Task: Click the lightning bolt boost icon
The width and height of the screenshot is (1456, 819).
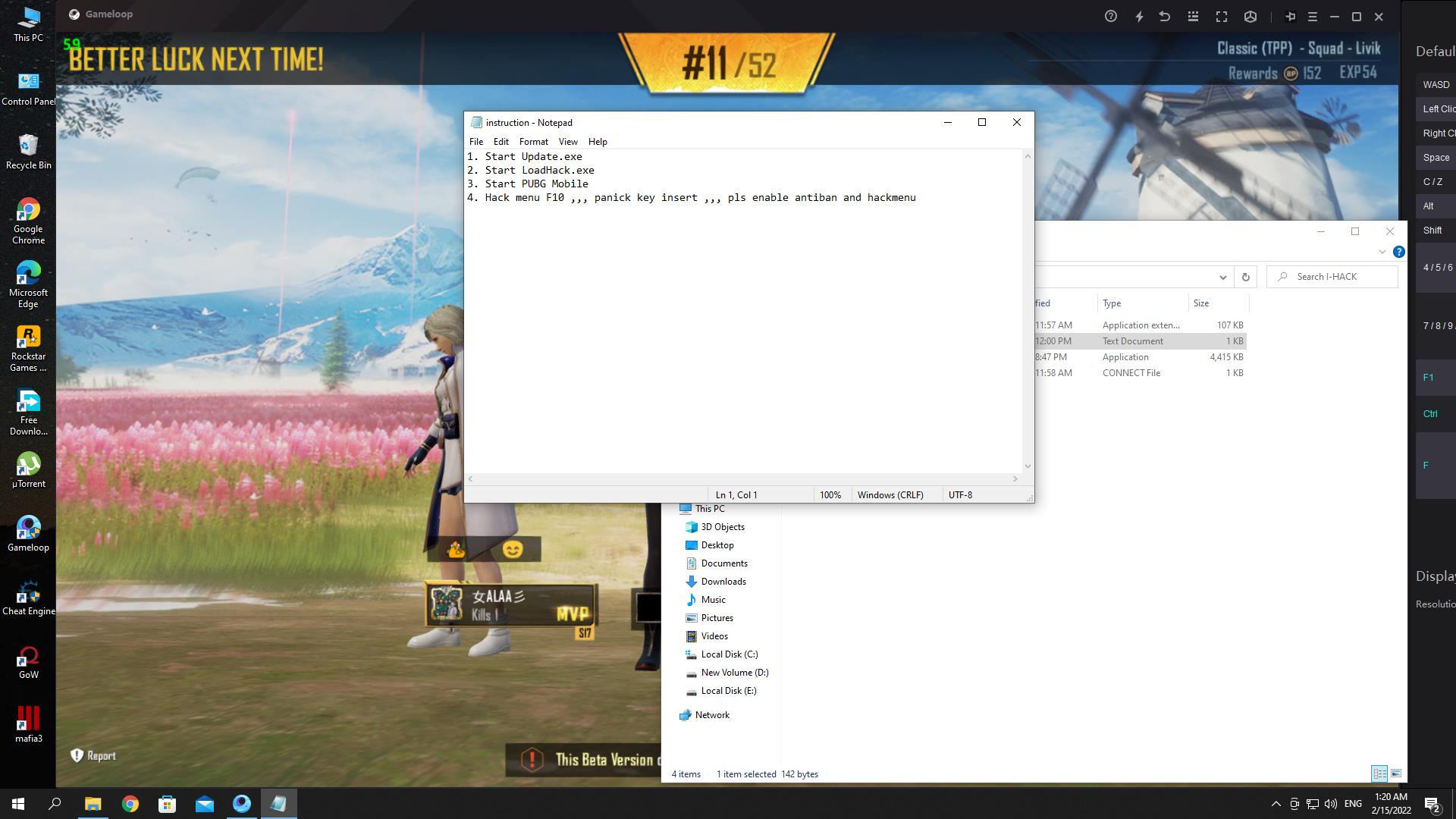Action: click(1139, 16)
